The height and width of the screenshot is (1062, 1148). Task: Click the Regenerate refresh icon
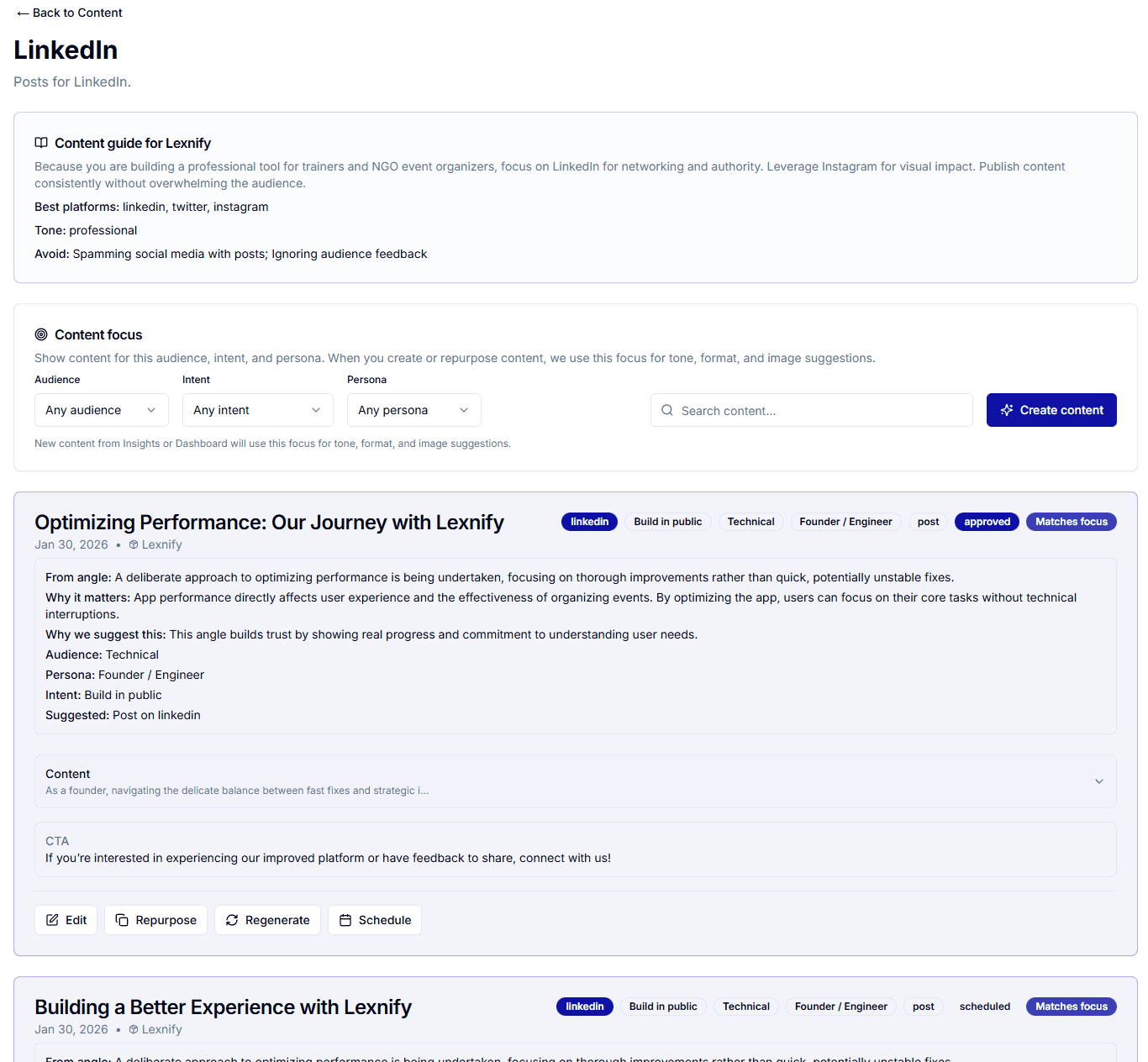tap(232, 920)
